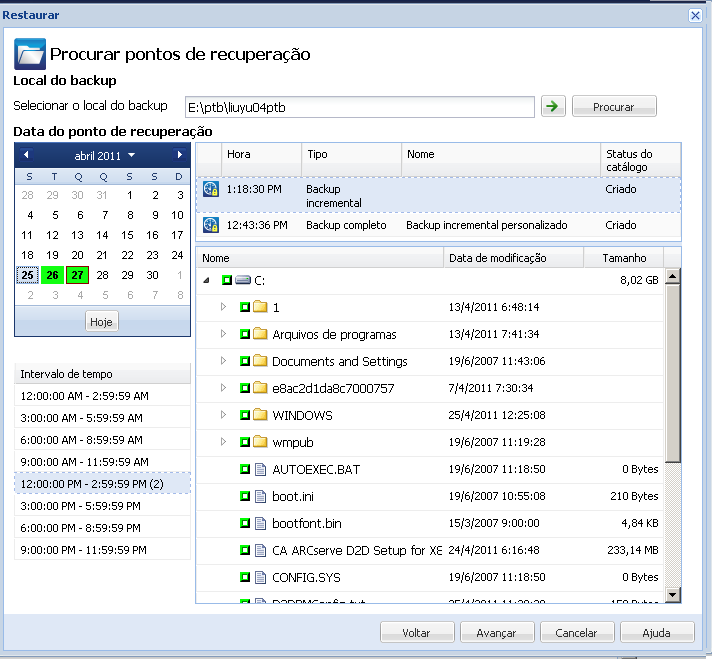Sort recovery points by Hora column
Viewport: 712px width, 659px height.
pos(262,160)
